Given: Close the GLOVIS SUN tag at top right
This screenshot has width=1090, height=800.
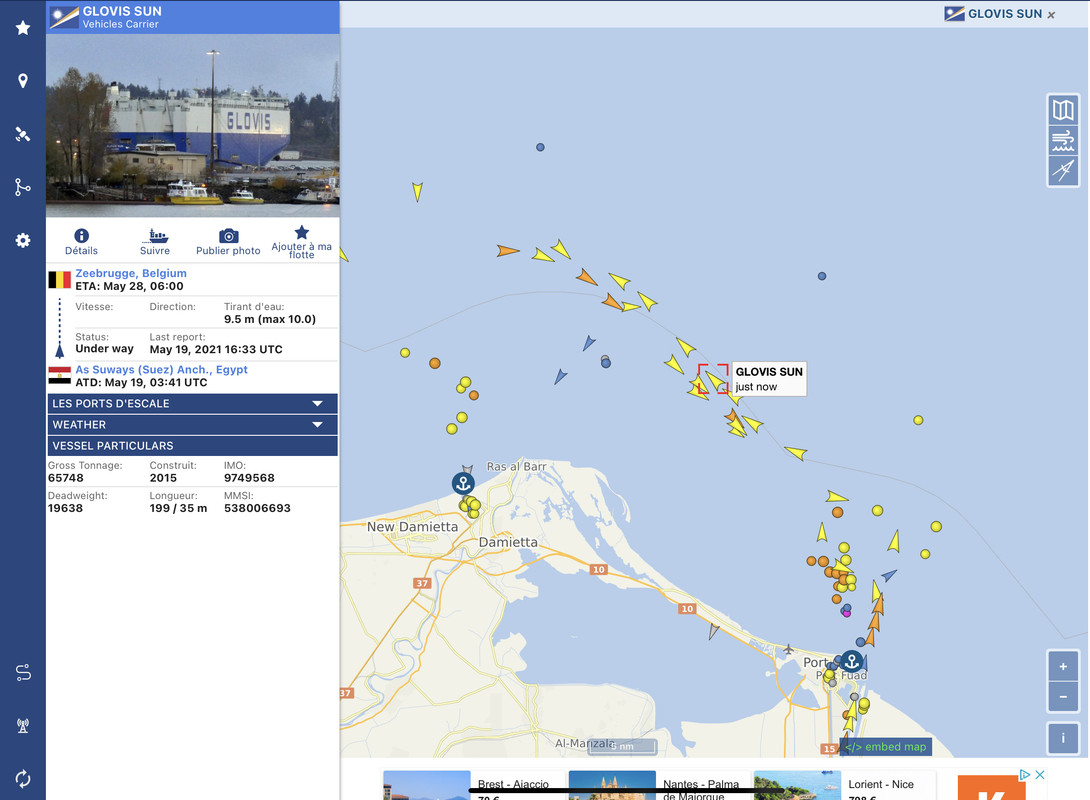Looking at the screenshot, I should (1051, 15).
